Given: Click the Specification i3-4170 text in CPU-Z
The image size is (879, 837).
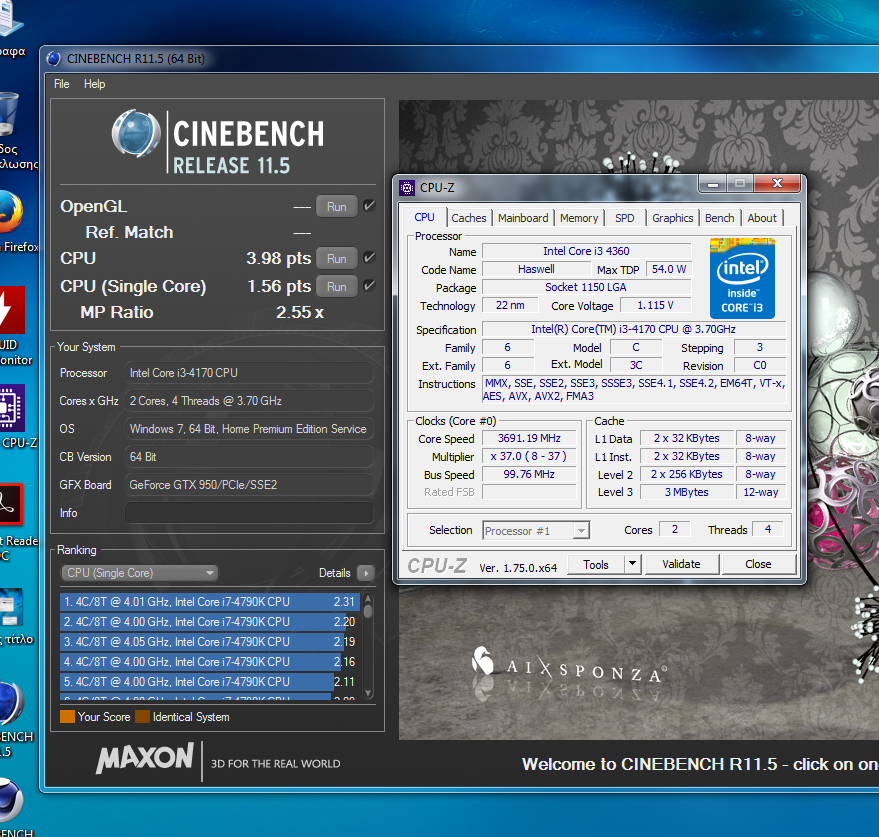Looking at the screenshot, I should 633,329.
